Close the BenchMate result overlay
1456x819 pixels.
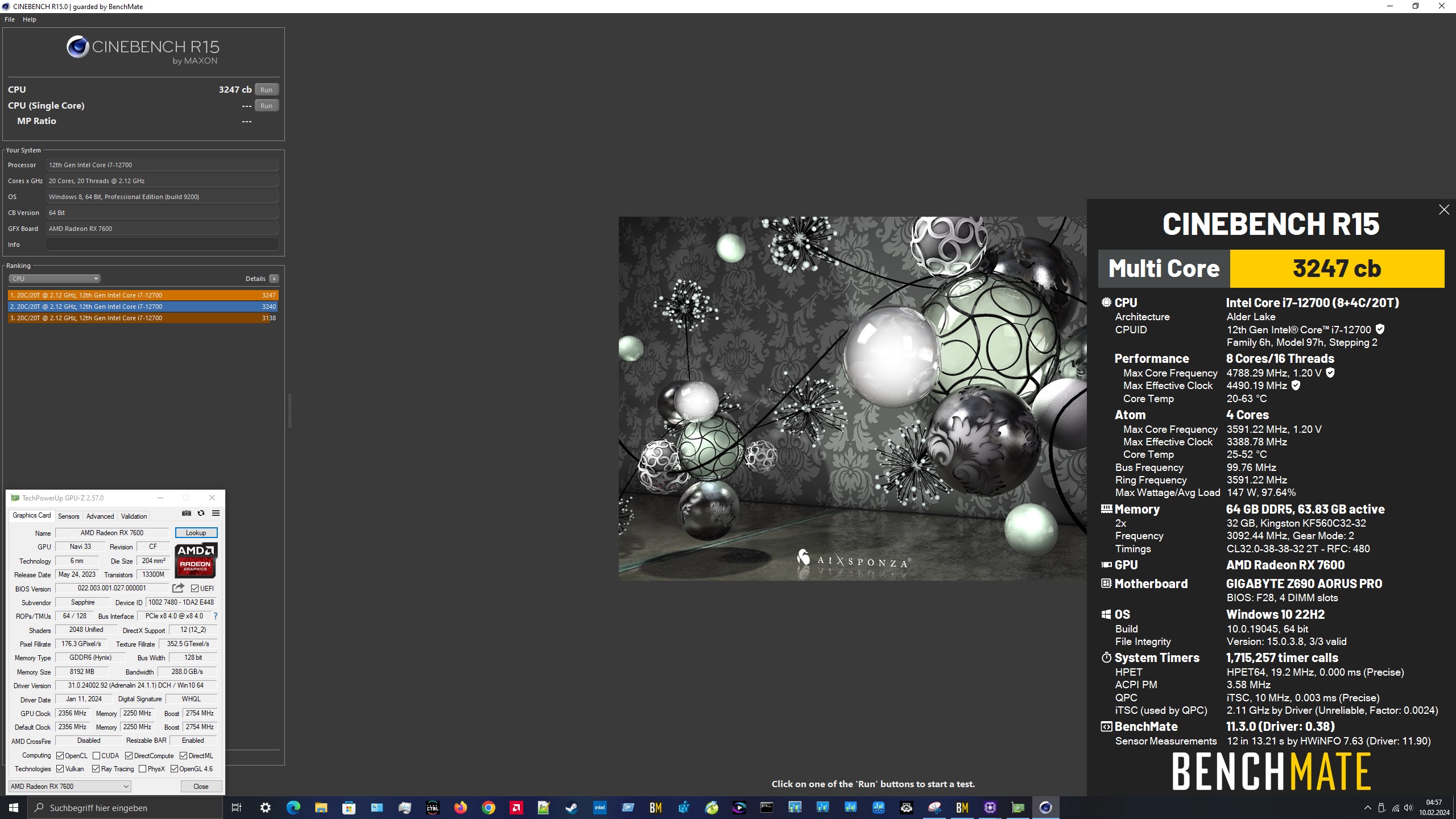pyautogui.click(x=1443, y=210)
